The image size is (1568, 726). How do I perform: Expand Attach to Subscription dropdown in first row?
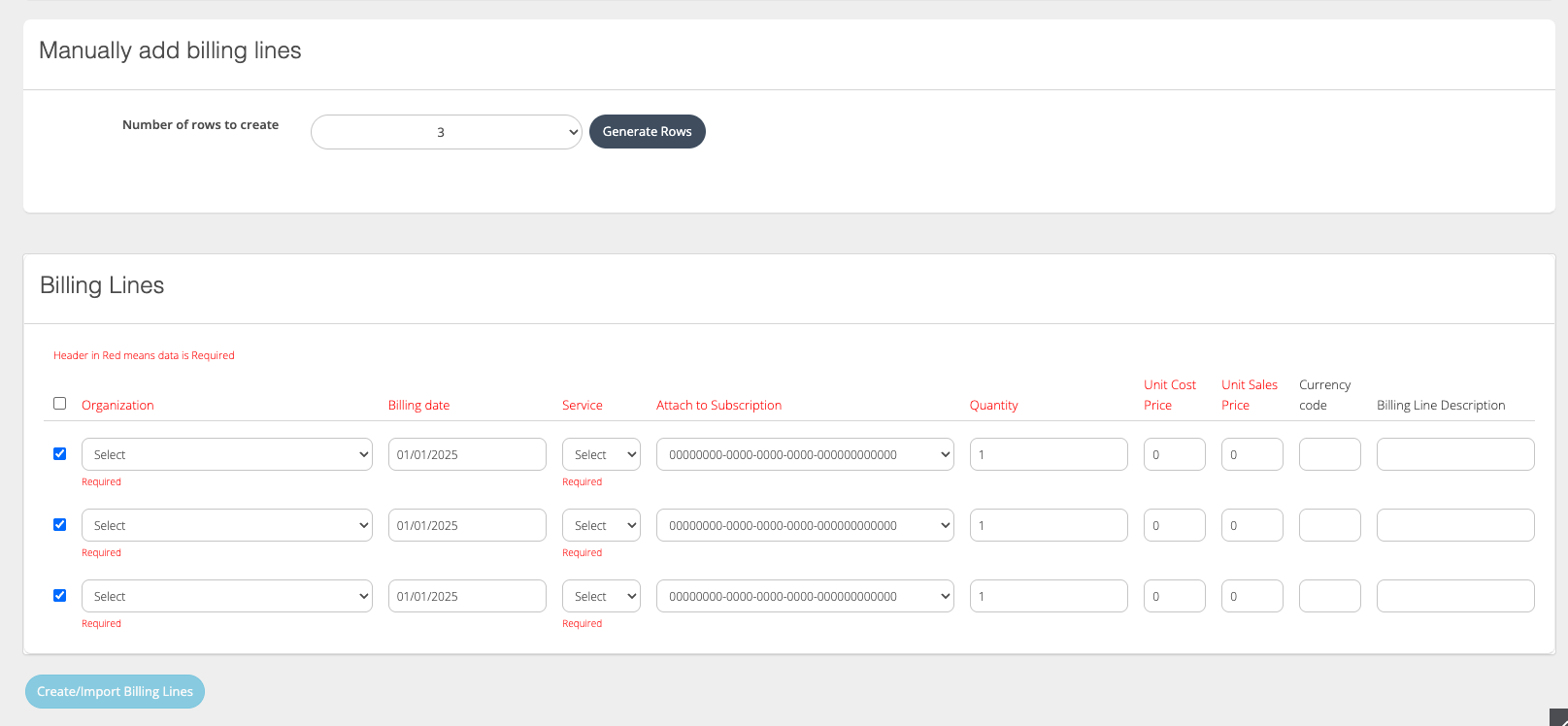coord(805,454)
